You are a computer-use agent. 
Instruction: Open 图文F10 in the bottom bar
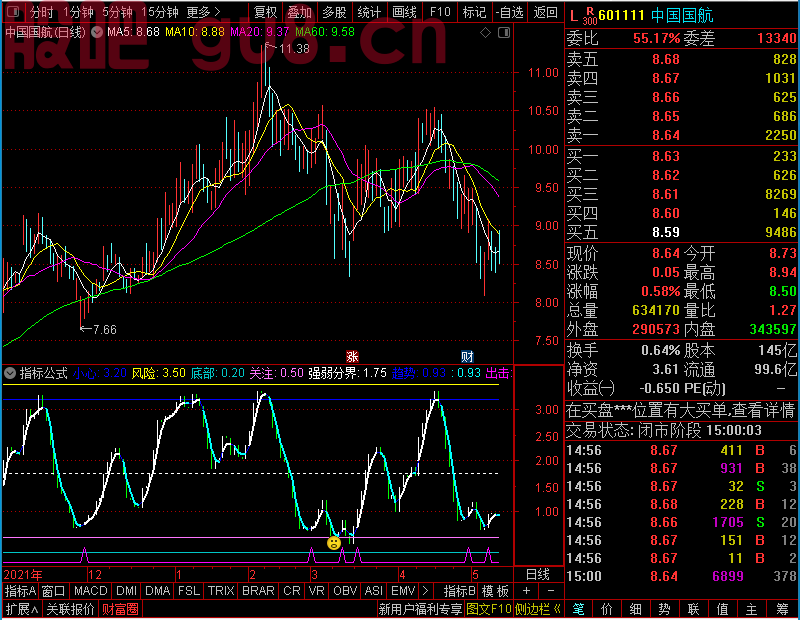489,609
